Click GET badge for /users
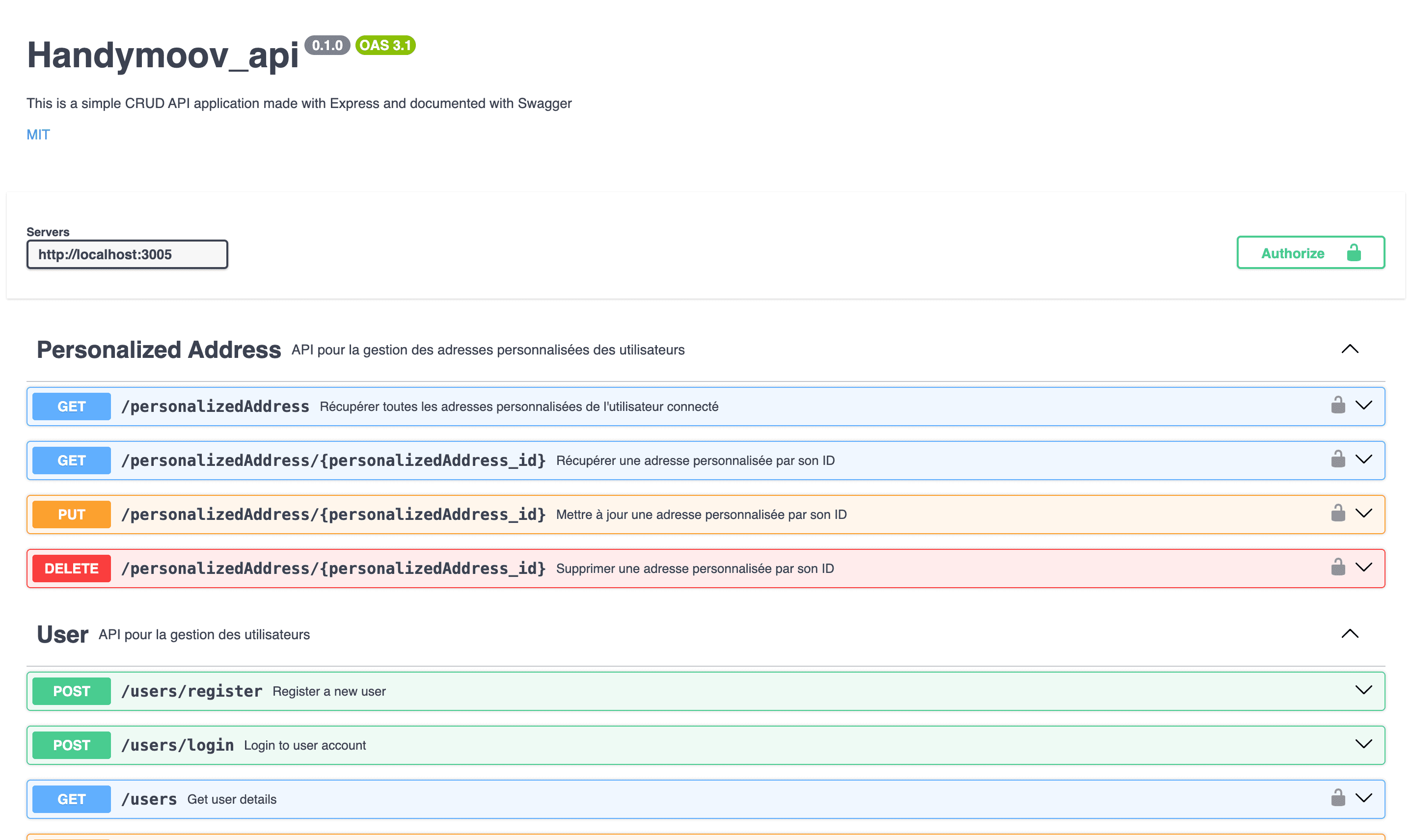1412x840 pixels. (71, 799)
